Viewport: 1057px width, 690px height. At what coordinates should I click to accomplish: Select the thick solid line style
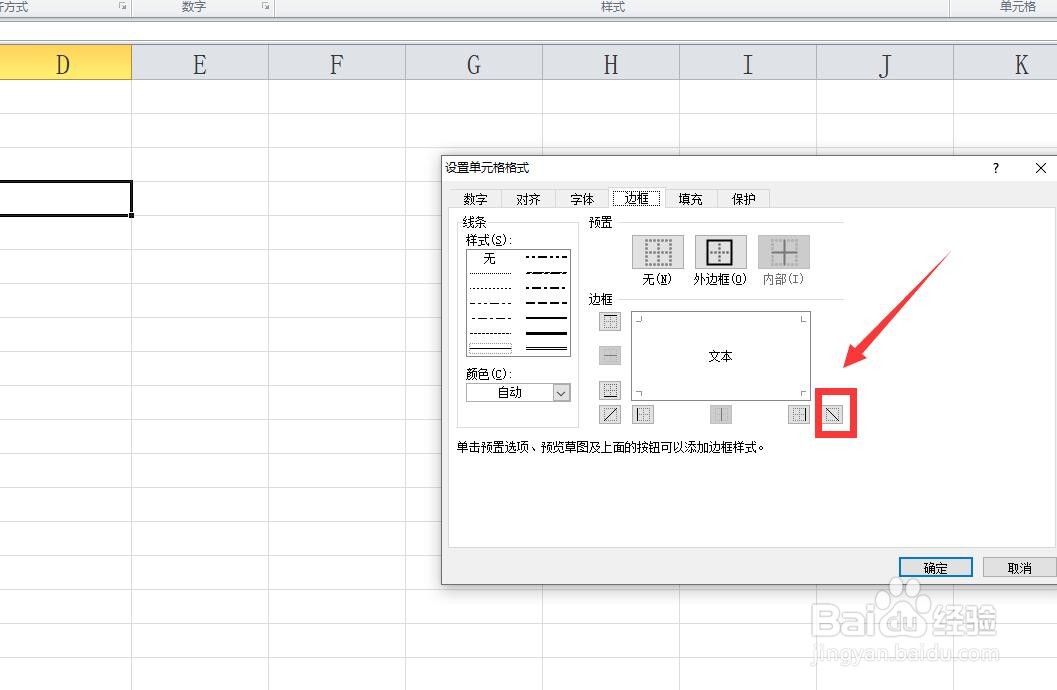(x=545, y=334)
